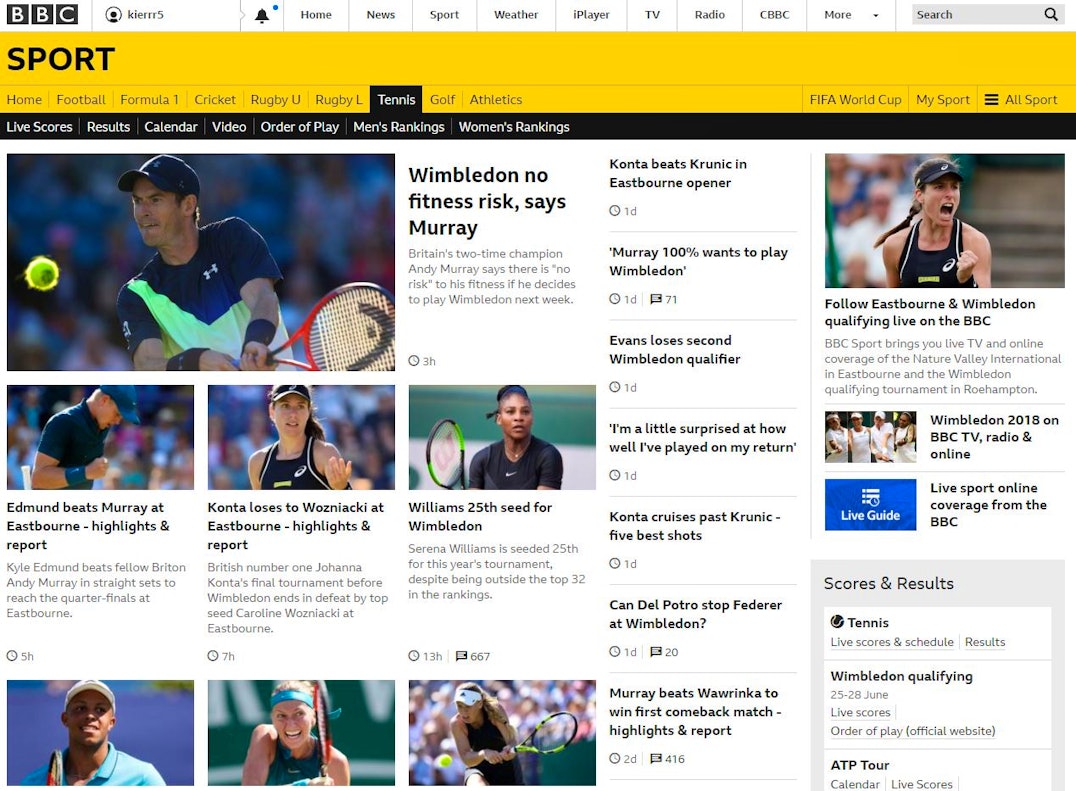Select the Tennis tab in sport navigation
Viewport: 1076px width, 791px height.
[x=396, y=99]
